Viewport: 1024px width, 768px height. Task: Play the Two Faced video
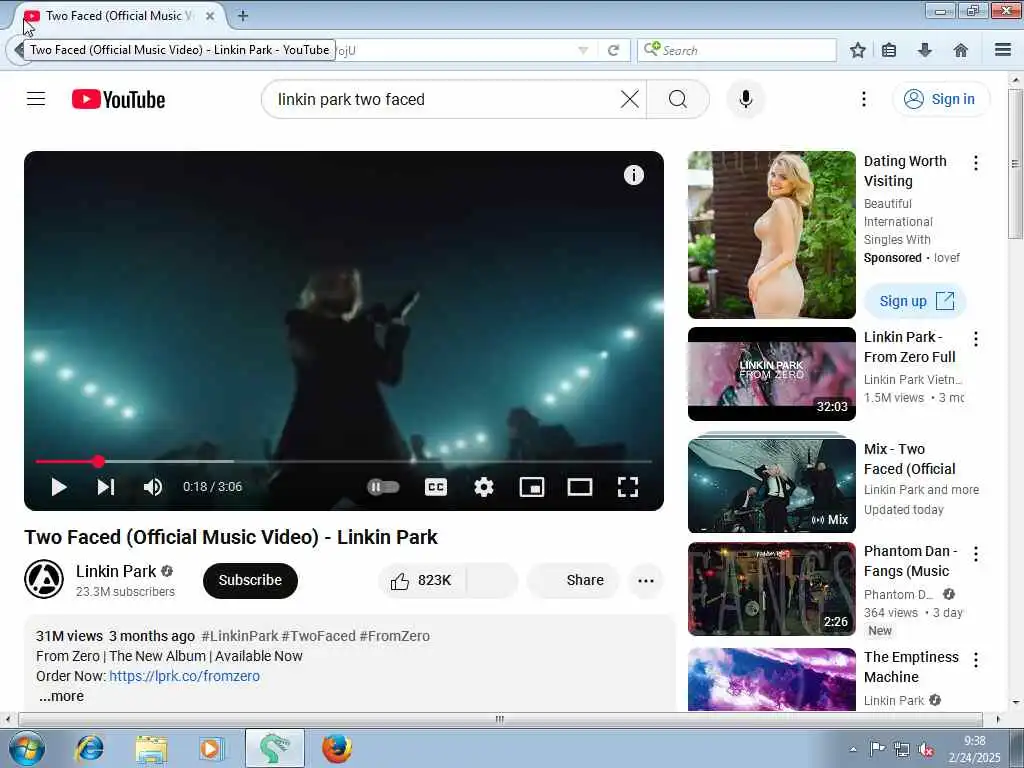pyautogui.click(x=59, y=487)
